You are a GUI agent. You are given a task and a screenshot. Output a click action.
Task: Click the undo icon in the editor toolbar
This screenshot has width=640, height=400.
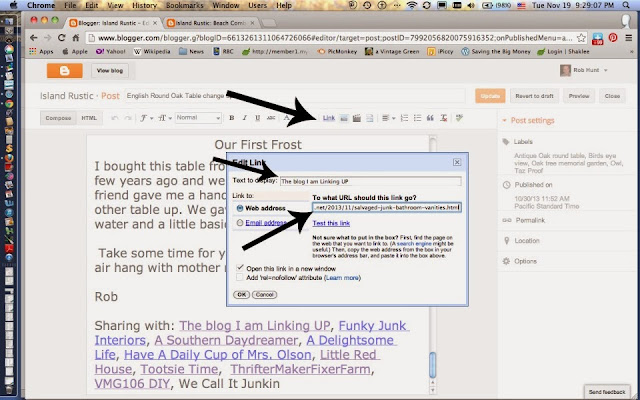pyautogui.click(x=115, y=118)
